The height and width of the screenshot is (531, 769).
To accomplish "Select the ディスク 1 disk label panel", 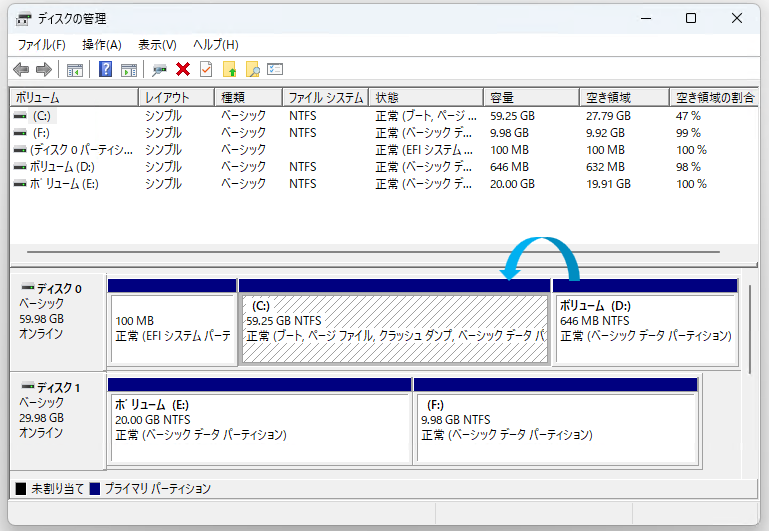I will click(x=58, y=421).
